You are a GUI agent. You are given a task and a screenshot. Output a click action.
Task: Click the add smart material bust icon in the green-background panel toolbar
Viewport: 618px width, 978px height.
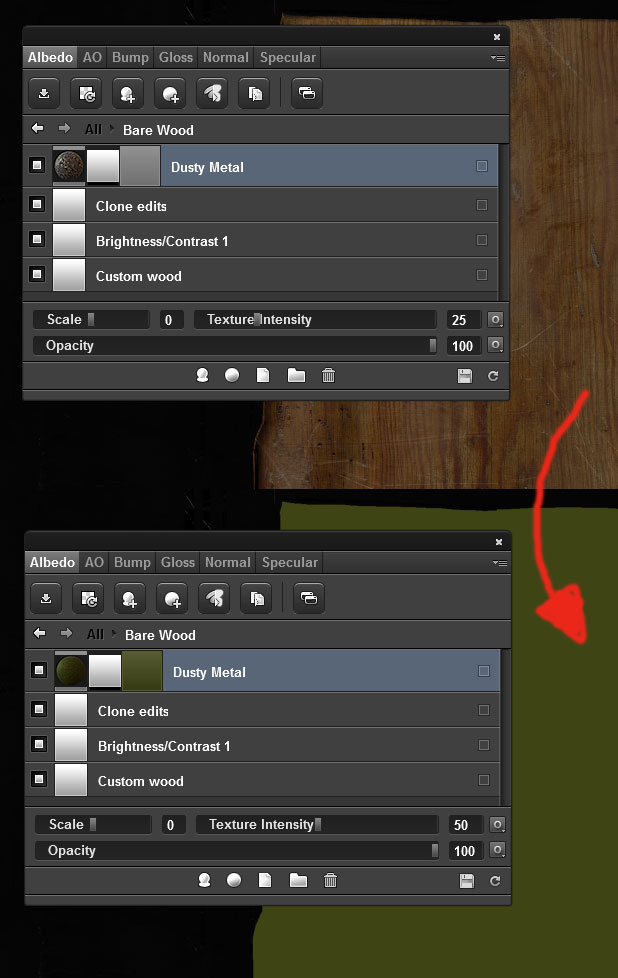tap(130, 599)
